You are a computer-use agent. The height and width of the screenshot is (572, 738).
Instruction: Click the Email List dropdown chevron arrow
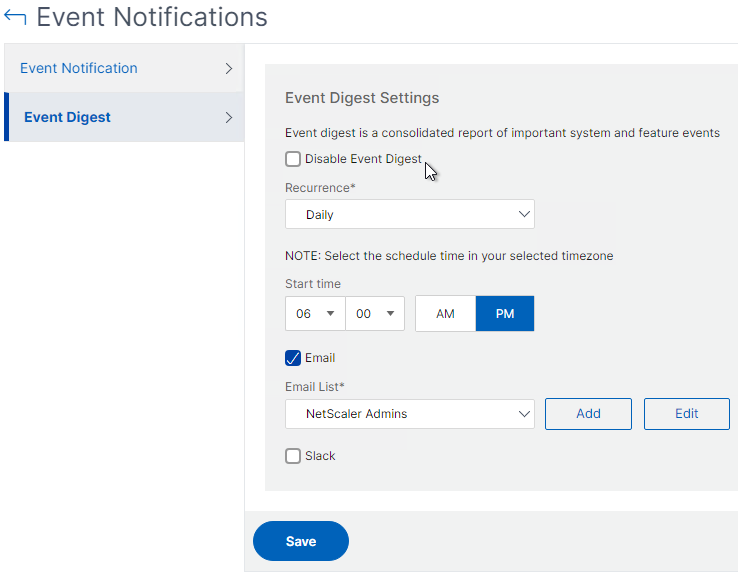(524, 414)
